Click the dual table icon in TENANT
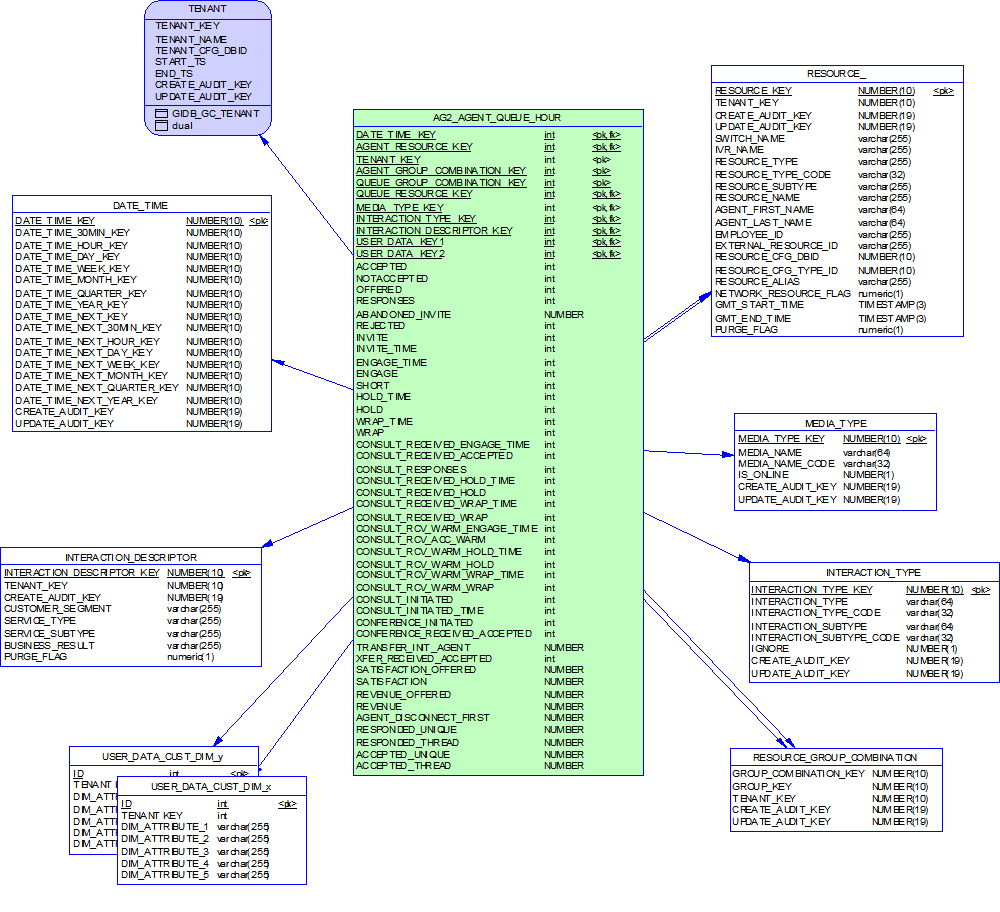Screen dimensions: 1000x912 162,126
